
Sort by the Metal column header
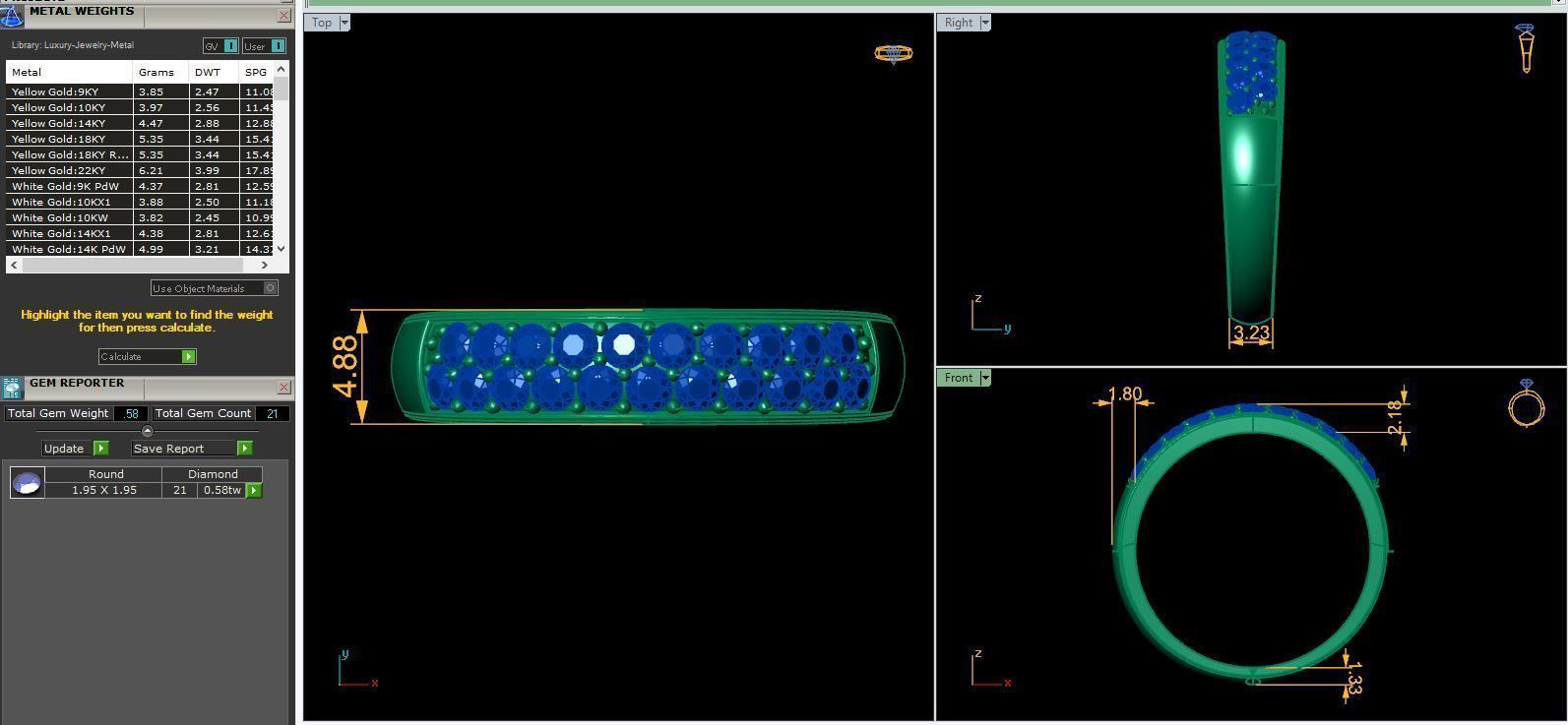coord(69,72)
